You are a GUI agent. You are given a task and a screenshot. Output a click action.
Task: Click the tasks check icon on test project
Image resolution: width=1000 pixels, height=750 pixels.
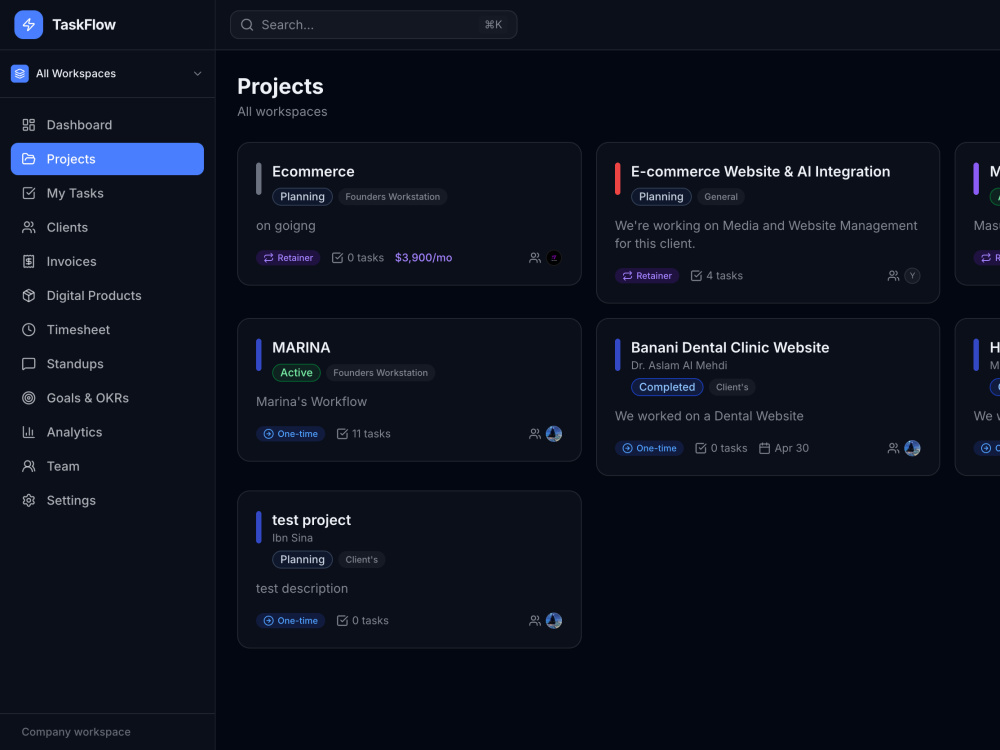click(x=342, y=621)
